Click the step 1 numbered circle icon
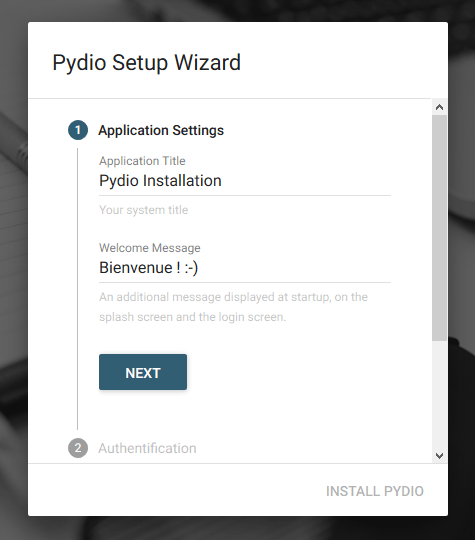 [78, 130]
